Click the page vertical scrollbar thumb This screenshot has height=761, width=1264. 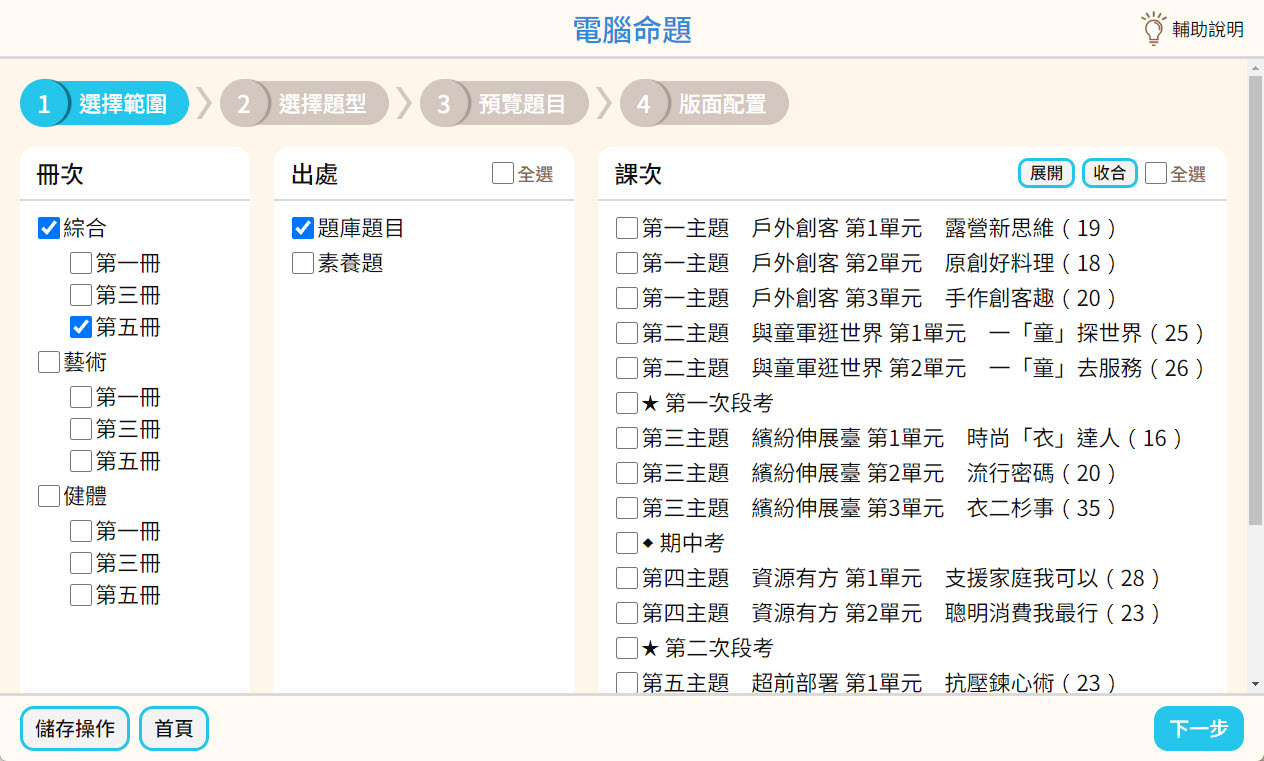[x=1256, y=300]
